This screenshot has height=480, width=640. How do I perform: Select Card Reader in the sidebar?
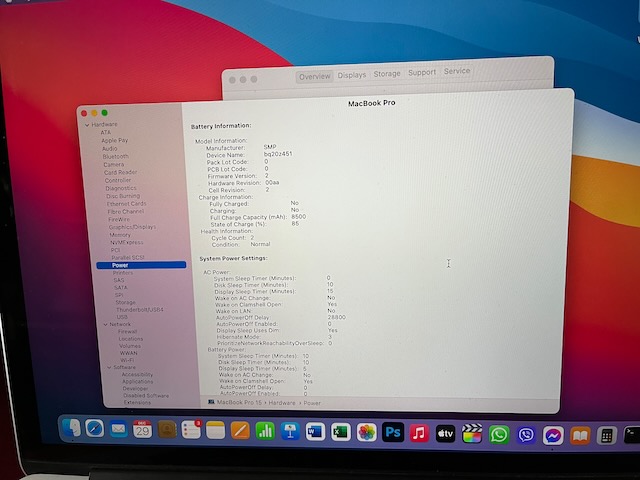(120, 172)
